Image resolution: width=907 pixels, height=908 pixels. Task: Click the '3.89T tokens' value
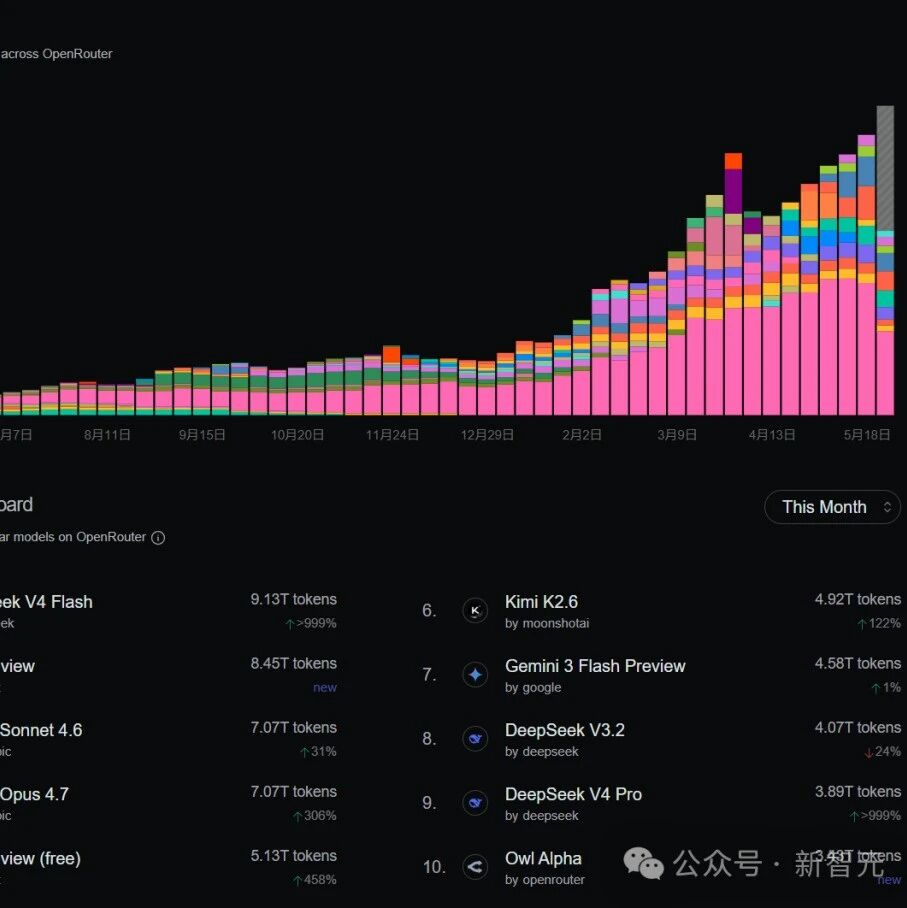(x=857, y=792)
